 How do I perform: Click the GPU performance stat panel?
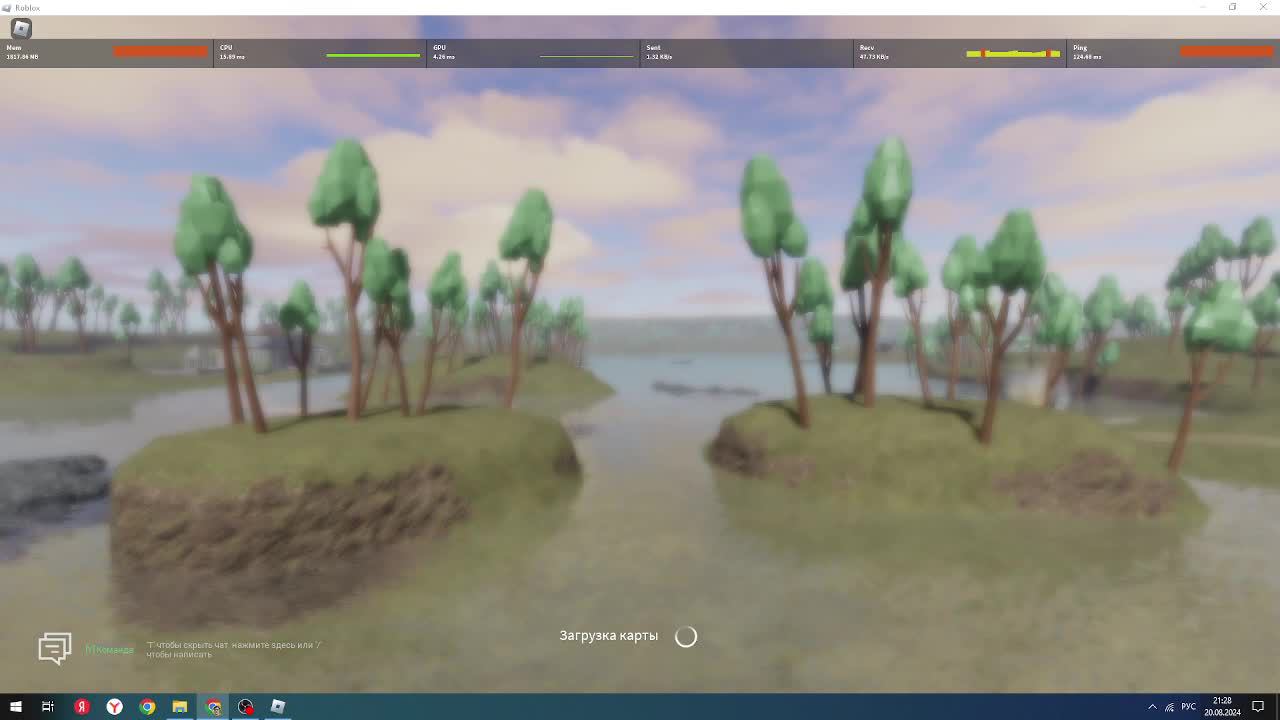click(x=533, y=53)
